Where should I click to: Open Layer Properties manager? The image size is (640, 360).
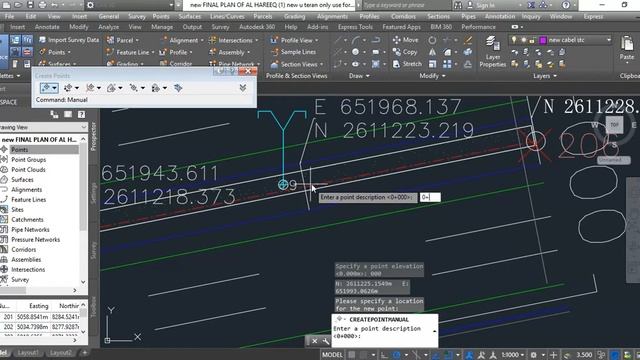coord(492,51)
